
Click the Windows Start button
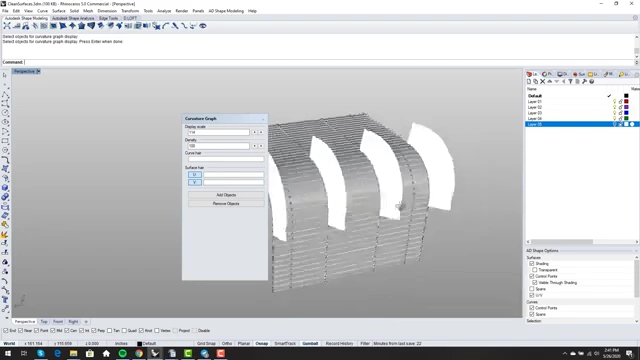click(8, 353)
